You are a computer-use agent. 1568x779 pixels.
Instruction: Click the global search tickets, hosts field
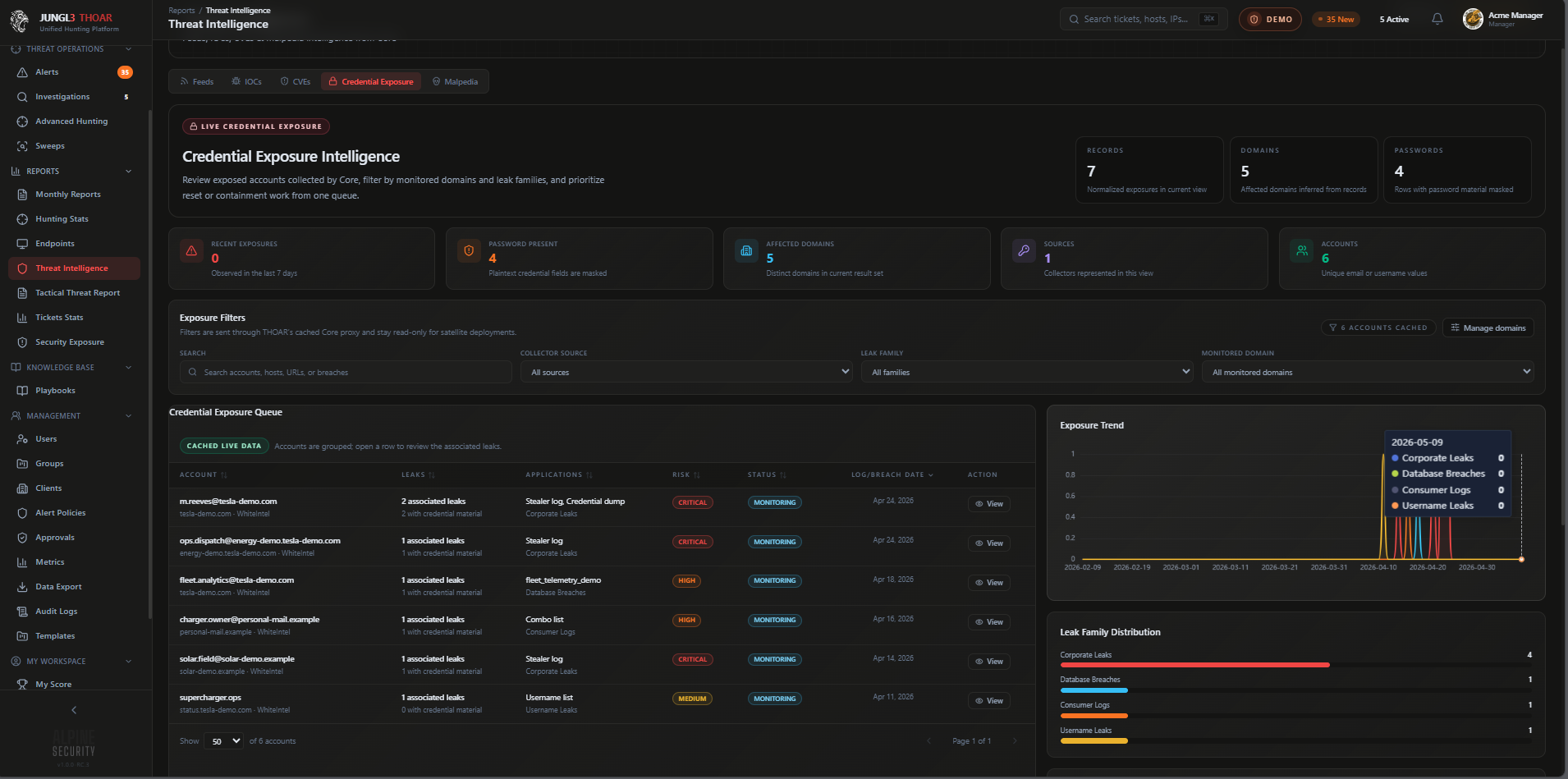point(1144,19)
